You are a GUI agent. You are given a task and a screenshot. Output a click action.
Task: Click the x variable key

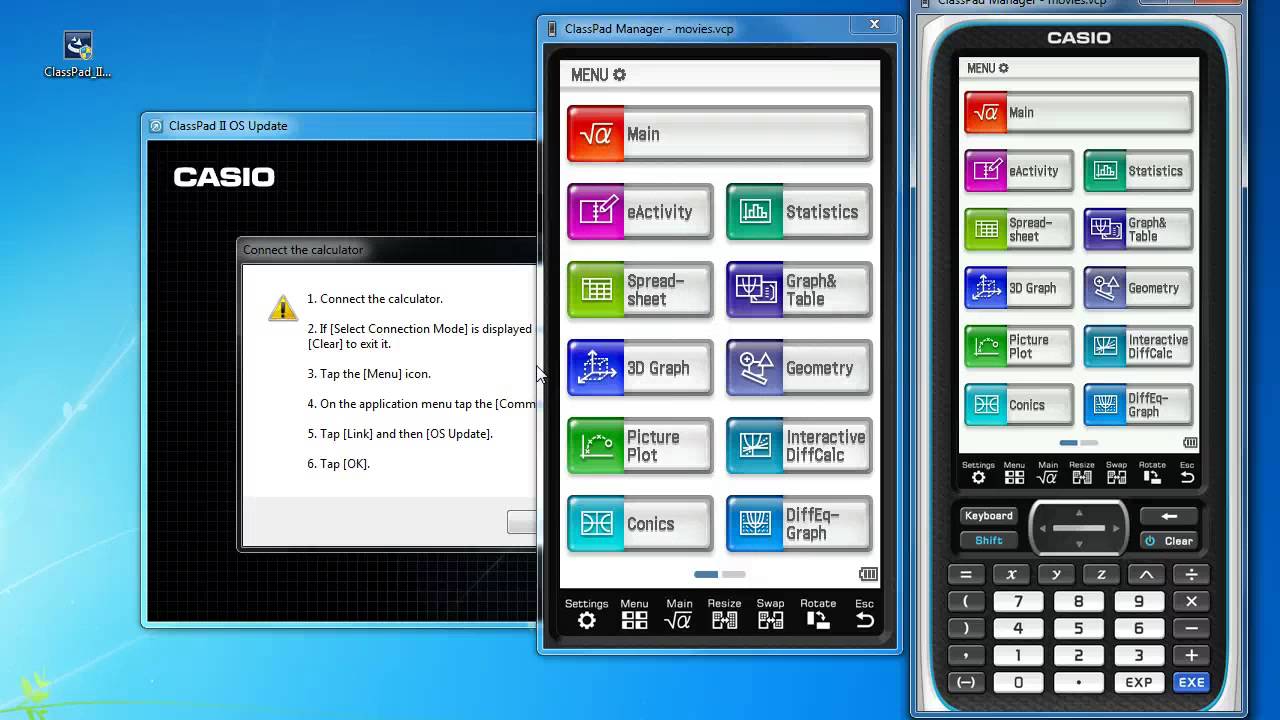pyautogui.click(x=1011, y=574)
